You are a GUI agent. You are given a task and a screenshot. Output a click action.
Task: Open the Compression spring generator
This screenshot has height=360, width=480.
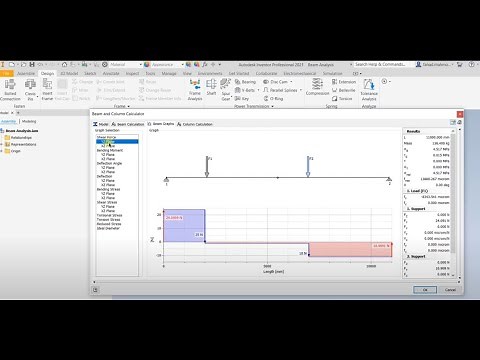[x=317, y=87]
